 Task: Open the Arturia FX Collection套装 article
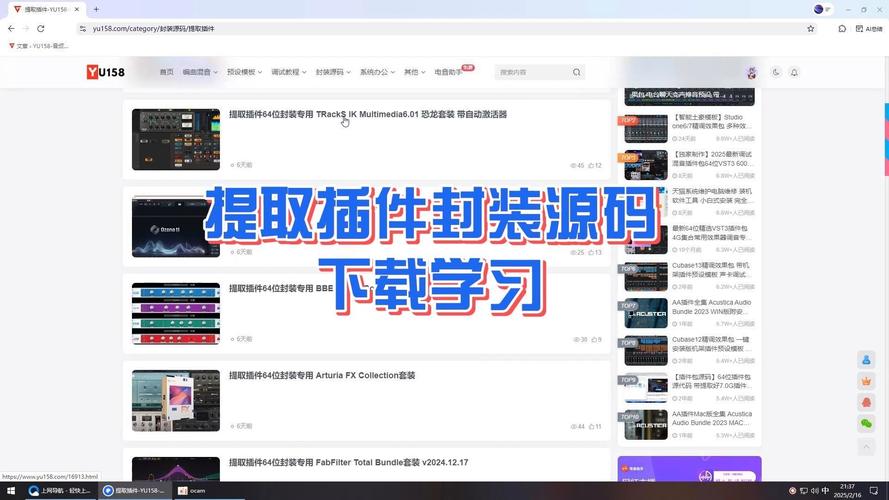coord(322,375)
